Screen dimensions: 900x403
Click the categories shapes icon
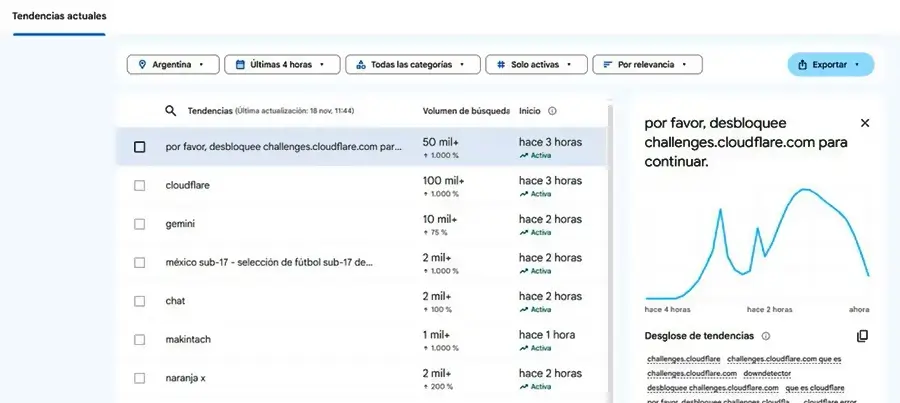point(361,65)
